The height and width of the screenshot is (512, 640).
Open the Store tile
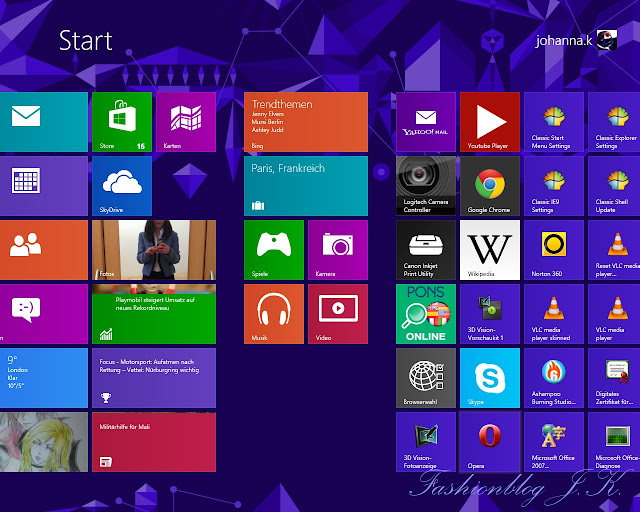pyautogui.click(x=122, y=122)
